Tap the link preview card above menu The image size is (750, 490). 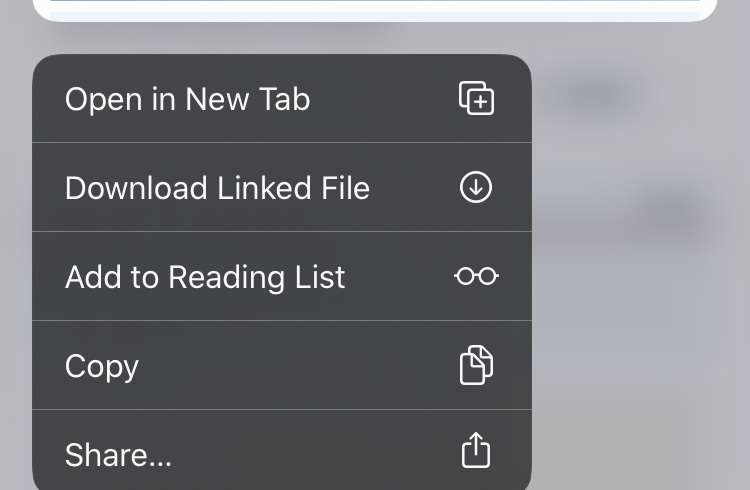pyautogui.click(x=375, y=10)
